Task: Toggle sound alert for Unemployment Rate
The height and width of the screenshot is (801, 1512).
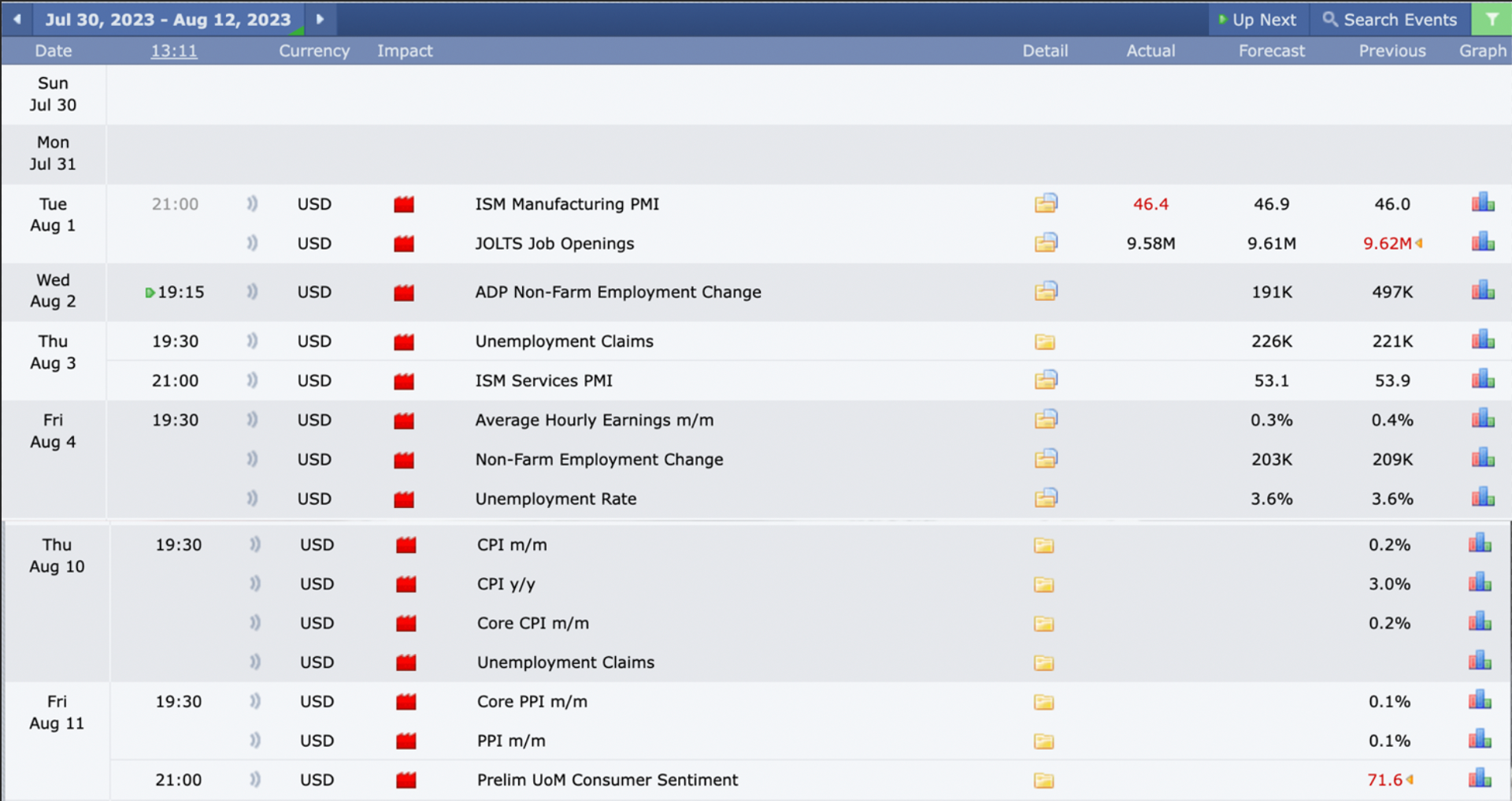Action: click(x=252, y=499)
